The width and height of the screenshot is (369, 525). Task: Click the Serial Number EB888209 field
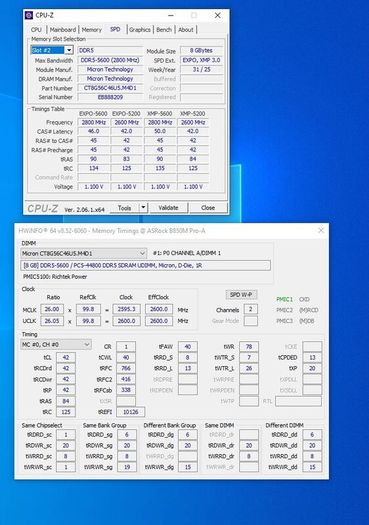pyautogui.click(x=110, y=97)
